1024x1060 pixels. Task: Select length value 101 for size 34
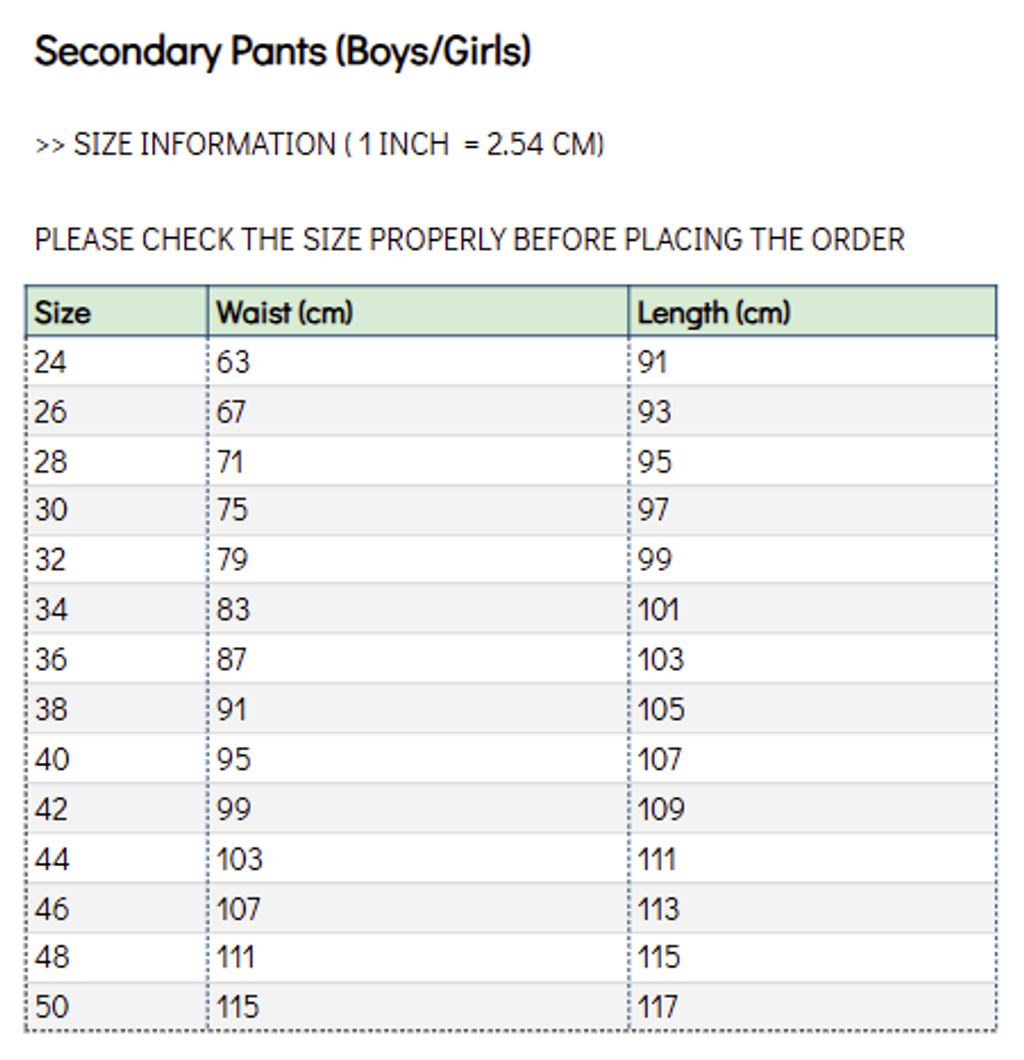coord(658,609)
